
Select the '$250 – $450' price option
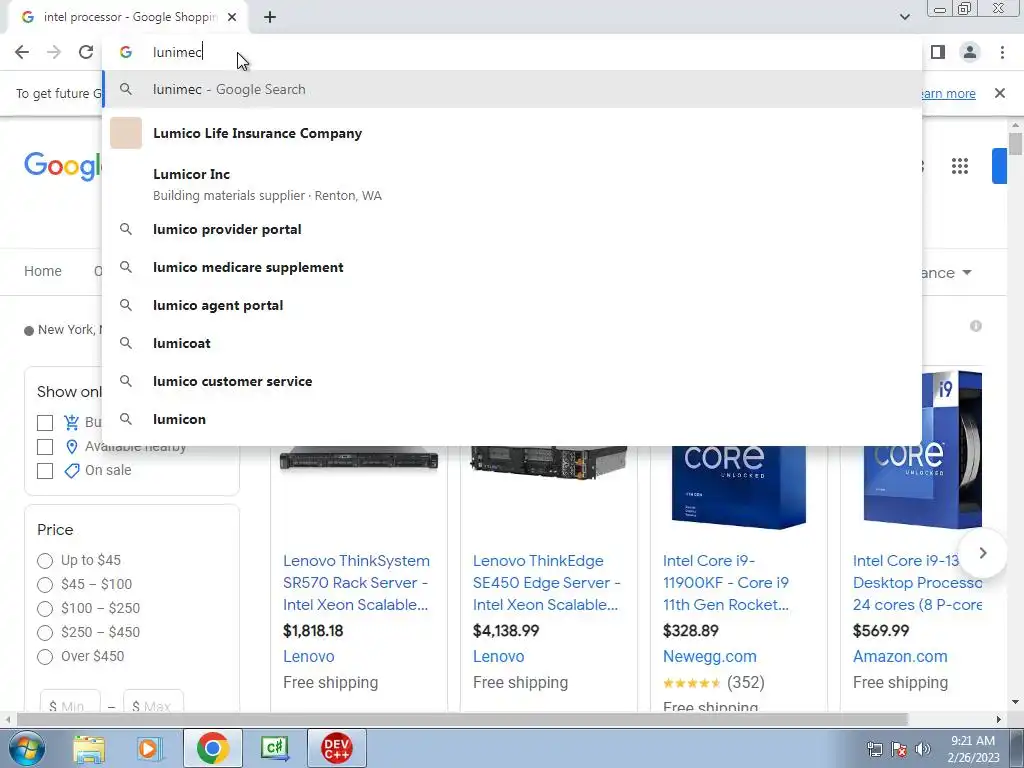(x=44, y=633)
